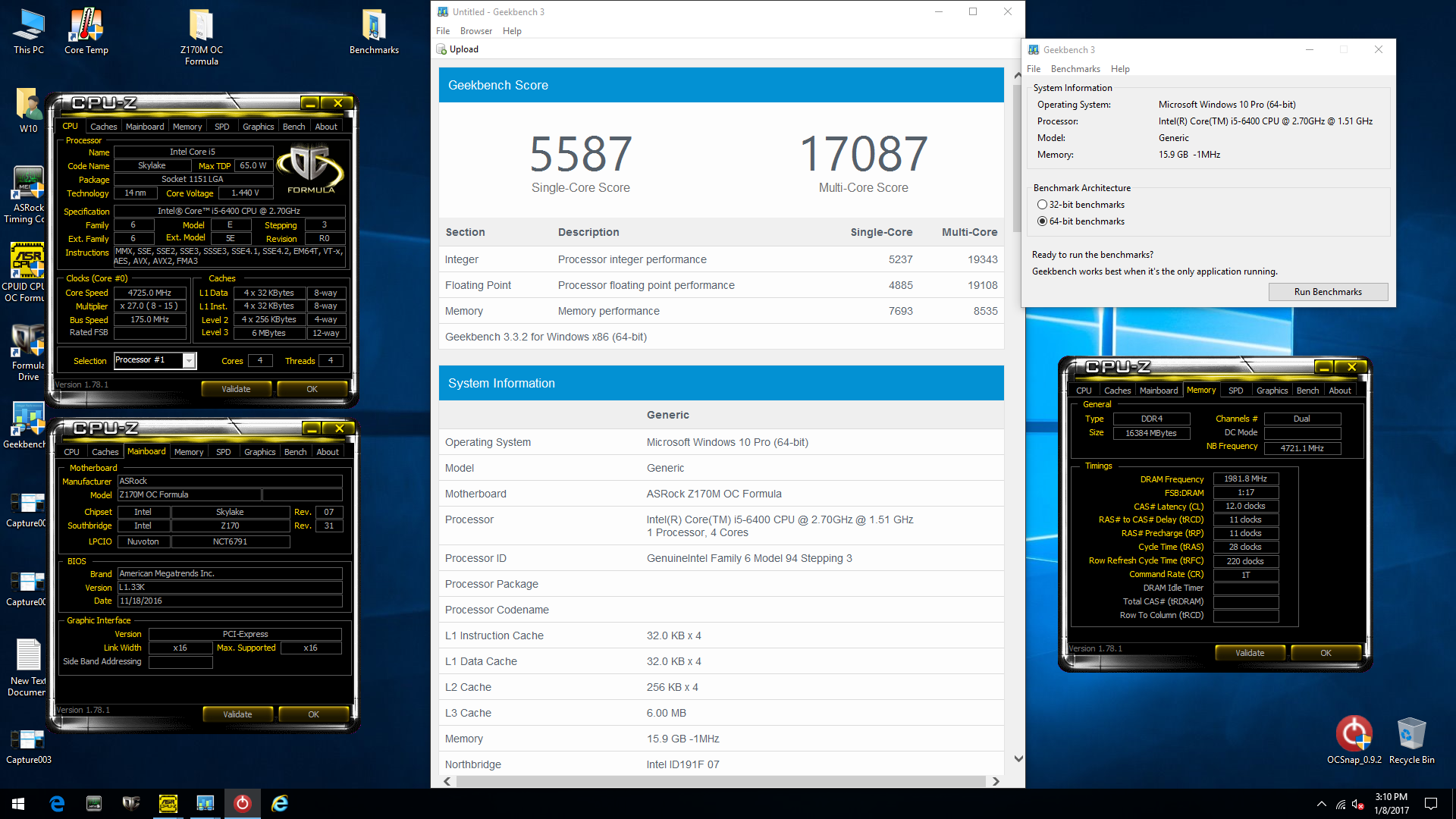This screenshot has height=819, width=1456.
Task: Click scroll down arrow in Geekbench results
Action: [x=1018, y=758]
